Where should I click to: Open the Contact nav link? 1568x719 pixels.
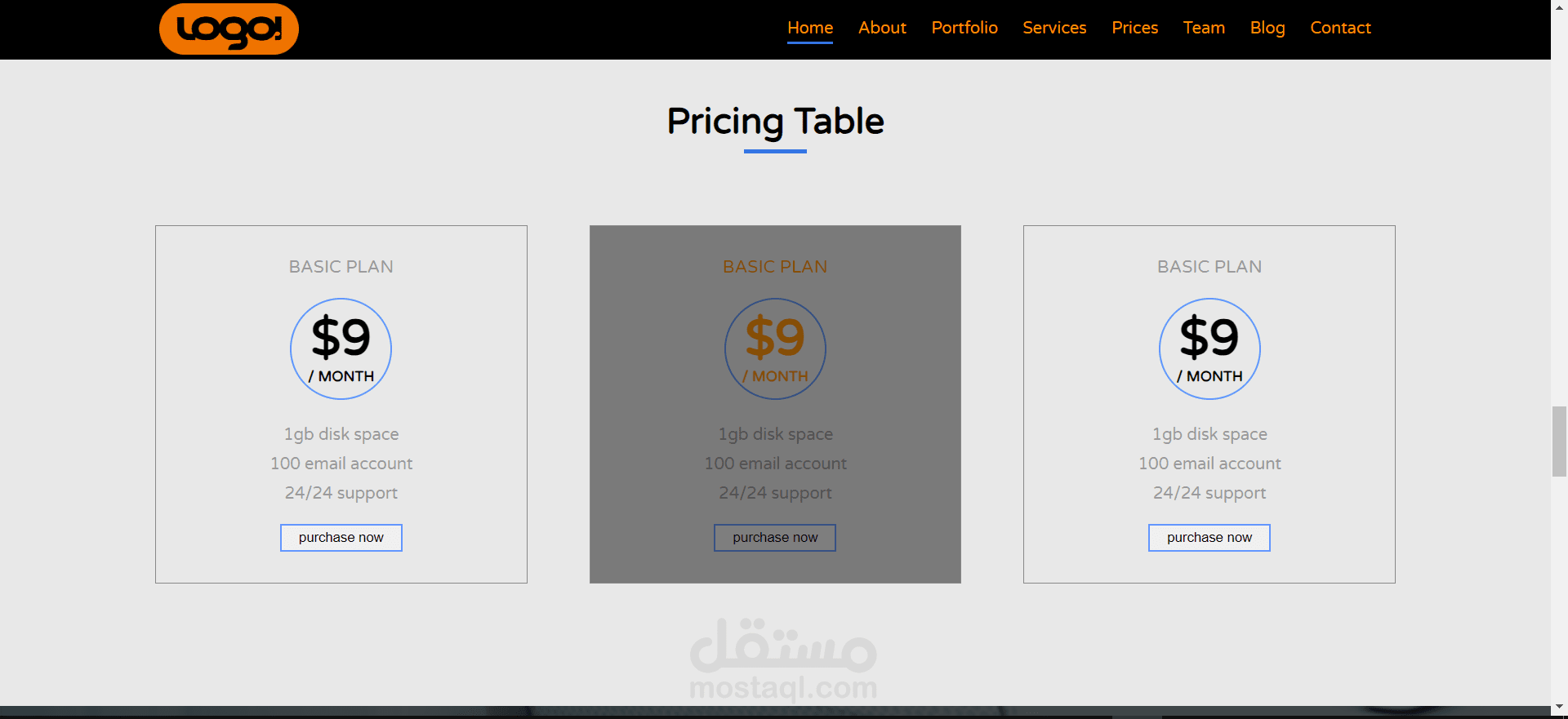[x=1340, y=28]
